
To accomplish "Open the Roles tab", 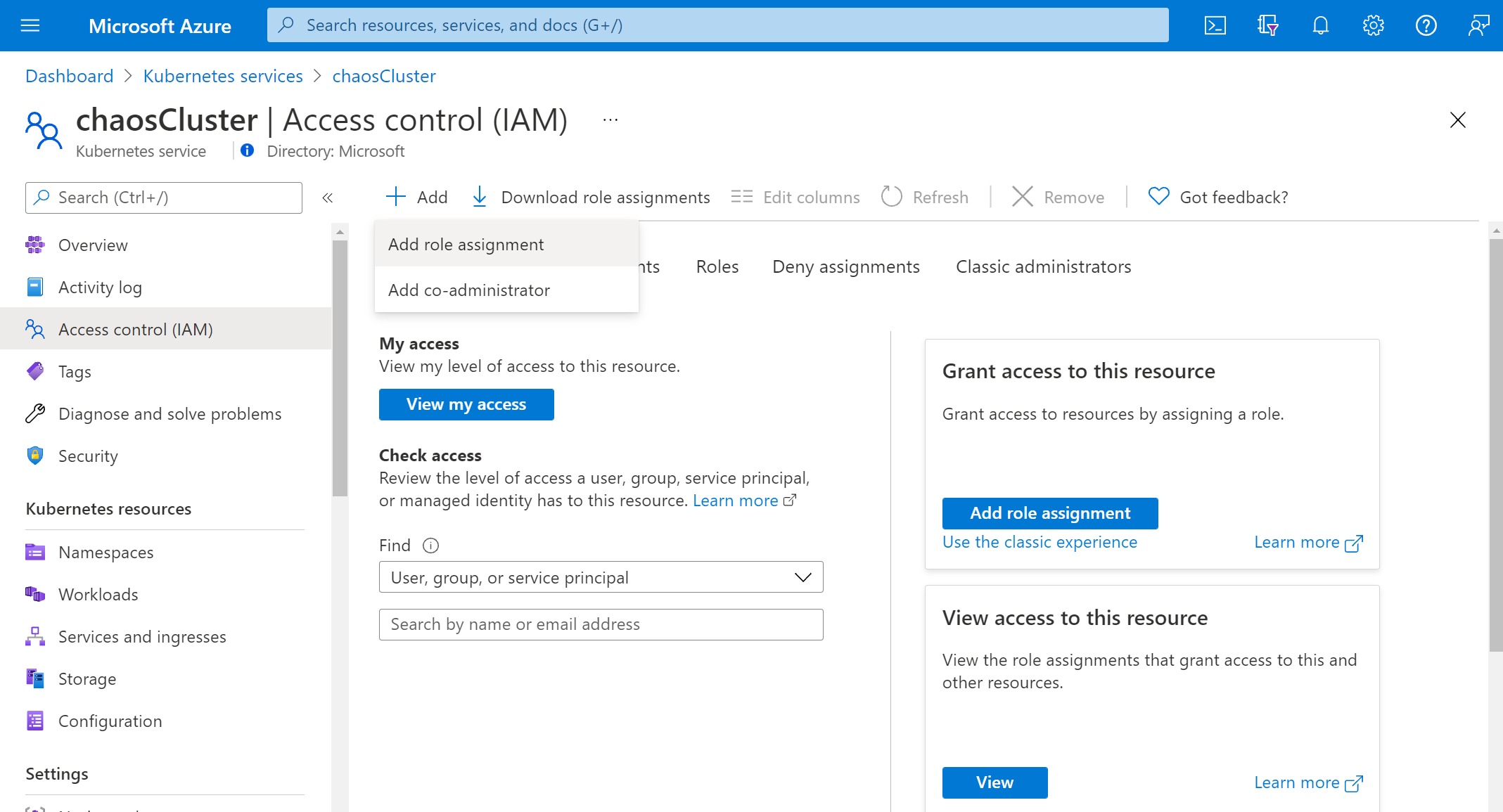I will 717,266.
